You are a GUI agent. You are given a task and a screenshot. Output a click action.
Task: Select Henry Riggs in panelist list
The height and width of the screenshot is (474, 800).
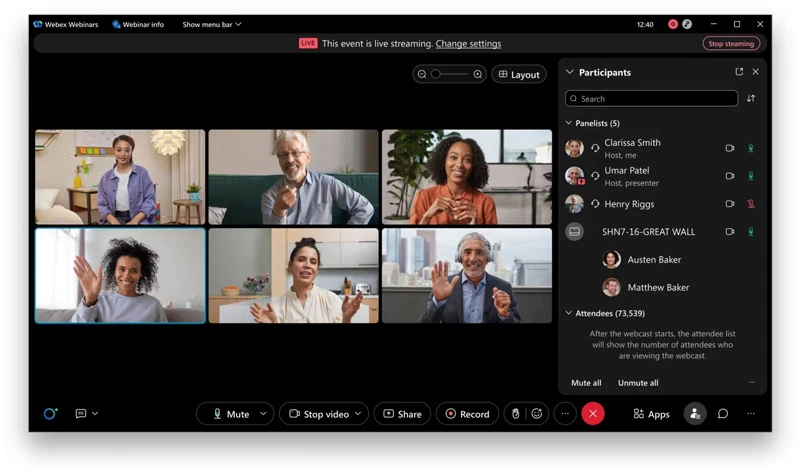(x=662, y=204)
